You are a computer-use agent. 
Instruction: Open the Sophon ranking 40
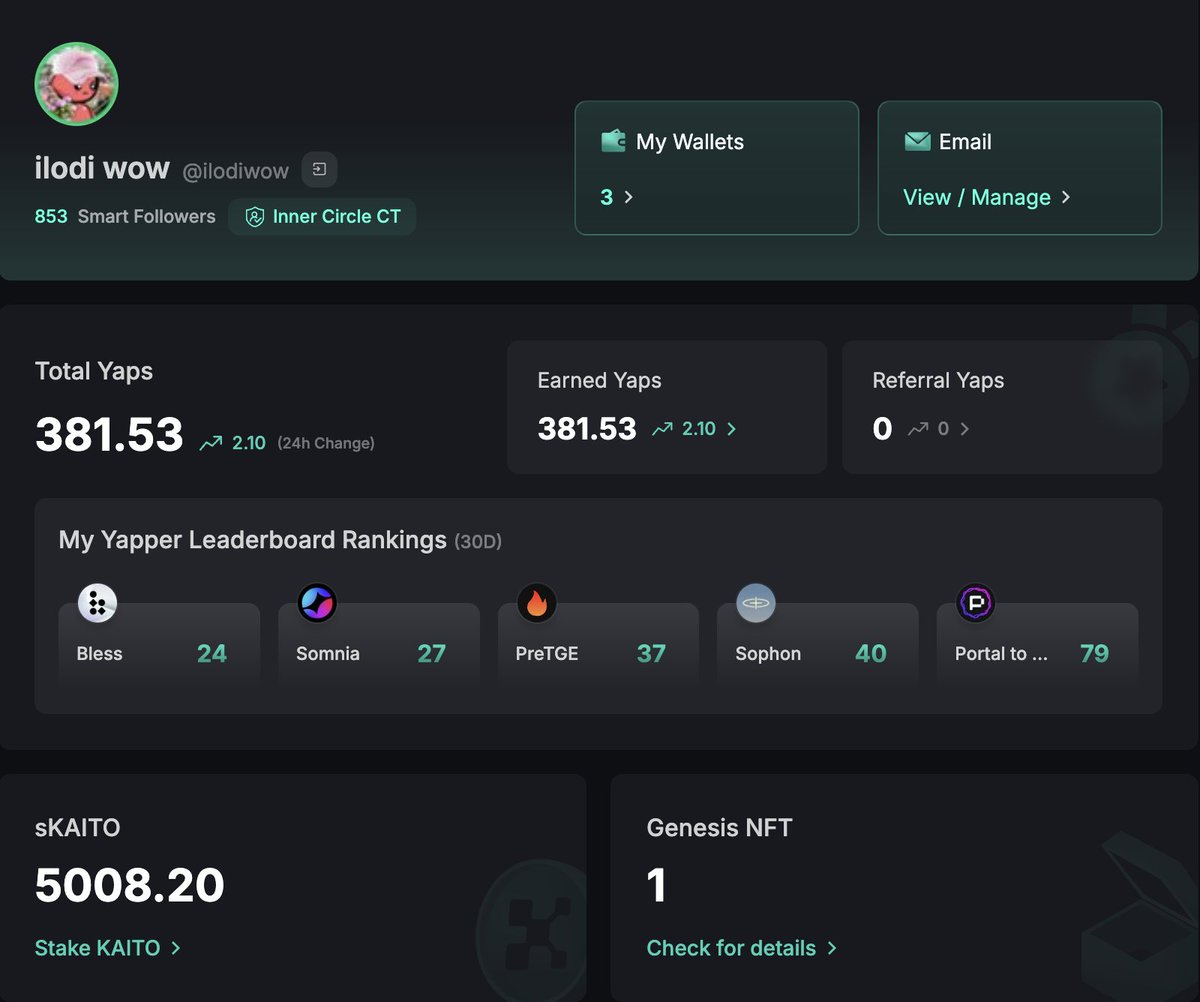click(871, 653)
